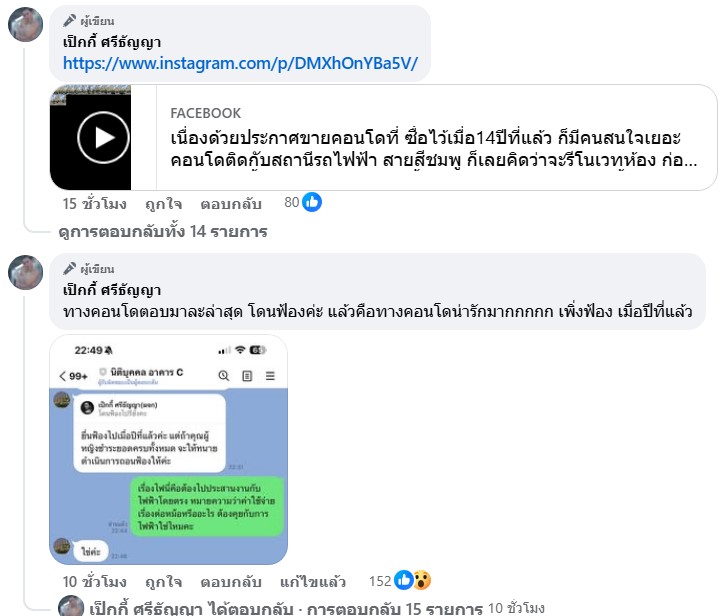Open the Instagram post link
The height and width of the screenshot is (616, 728).
(x=240, y=63)
